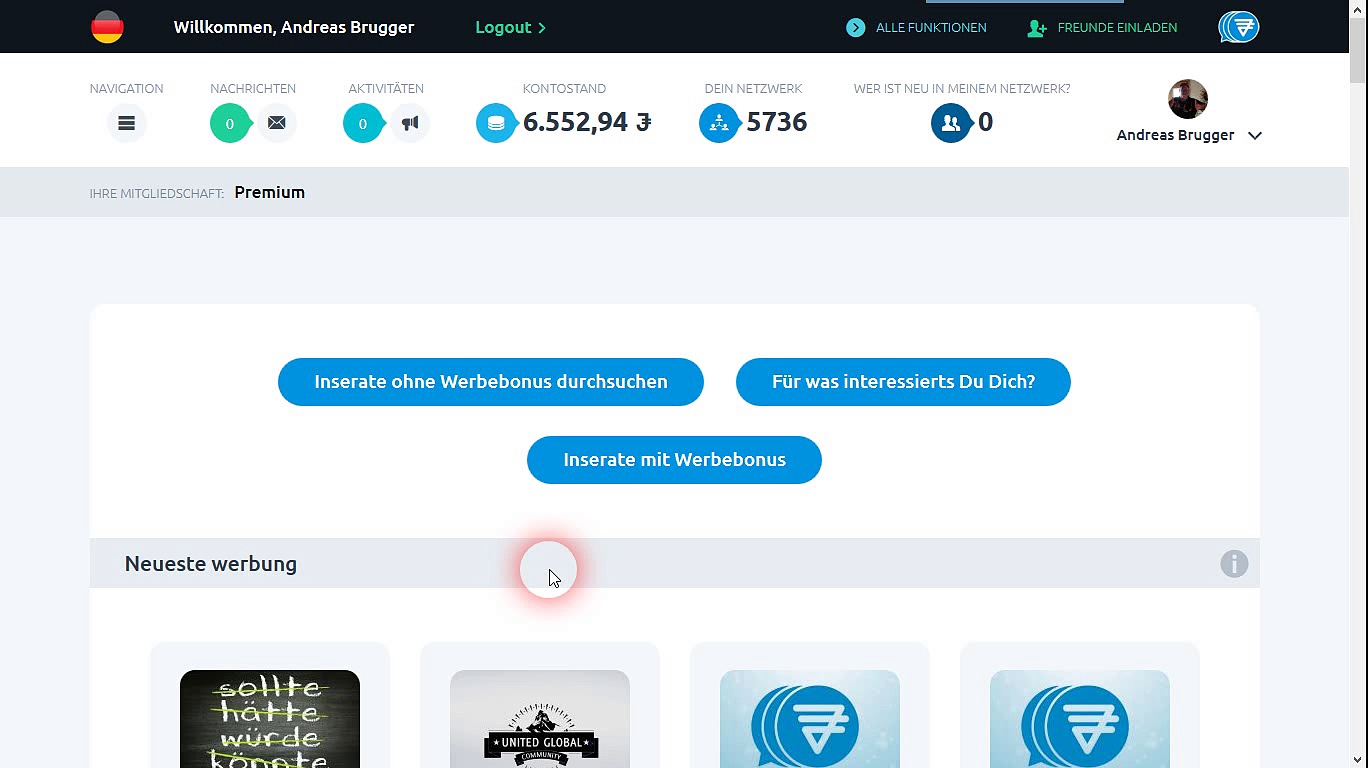Click the new network members icon
The height and width of the screenshot is (768, 1368).
click(x=950, y=123)
